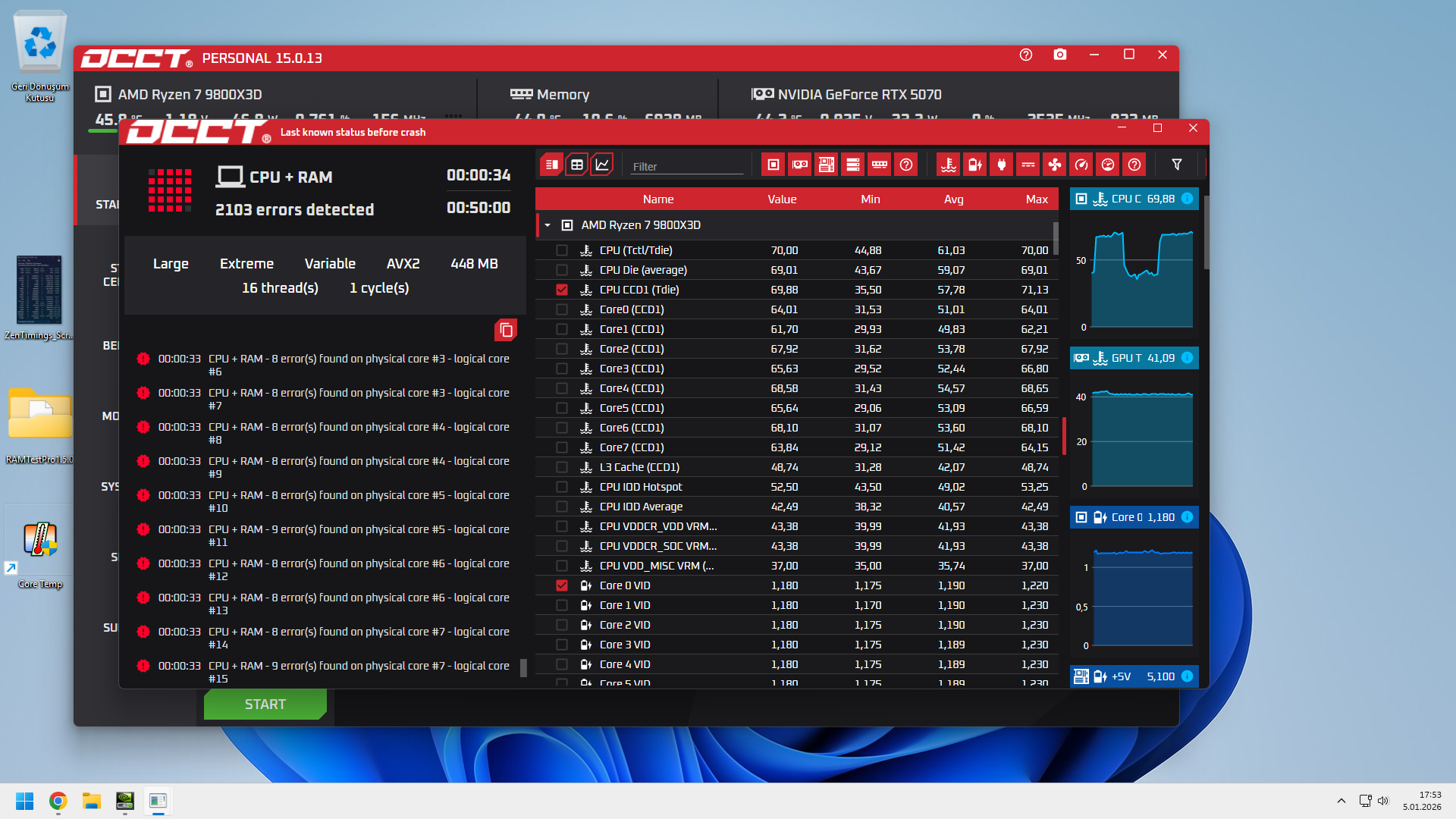Select the Core7 (CCD1) sensor row
This screenshot has height=819, width=1456.
(796, 447)
